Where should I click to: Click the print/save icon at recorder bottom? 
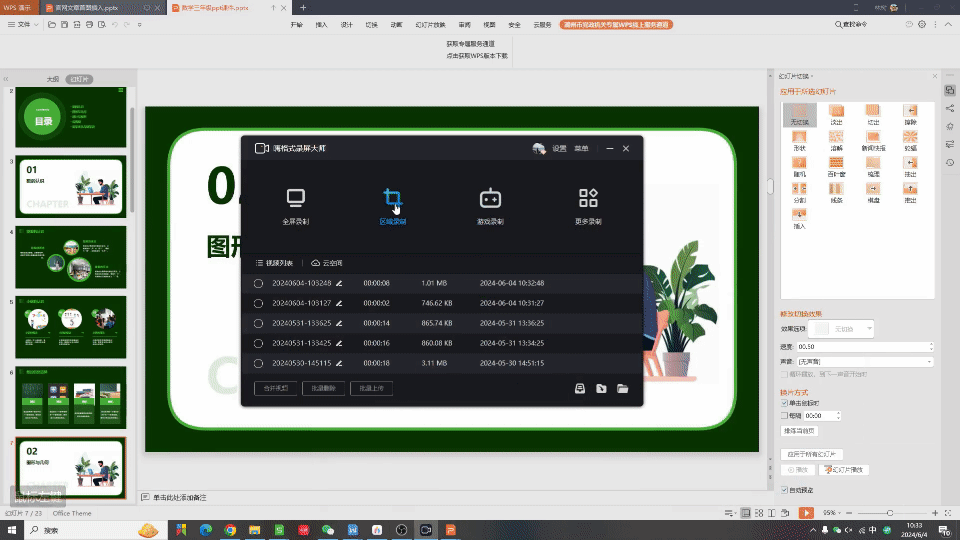click(x=580, y=388)
